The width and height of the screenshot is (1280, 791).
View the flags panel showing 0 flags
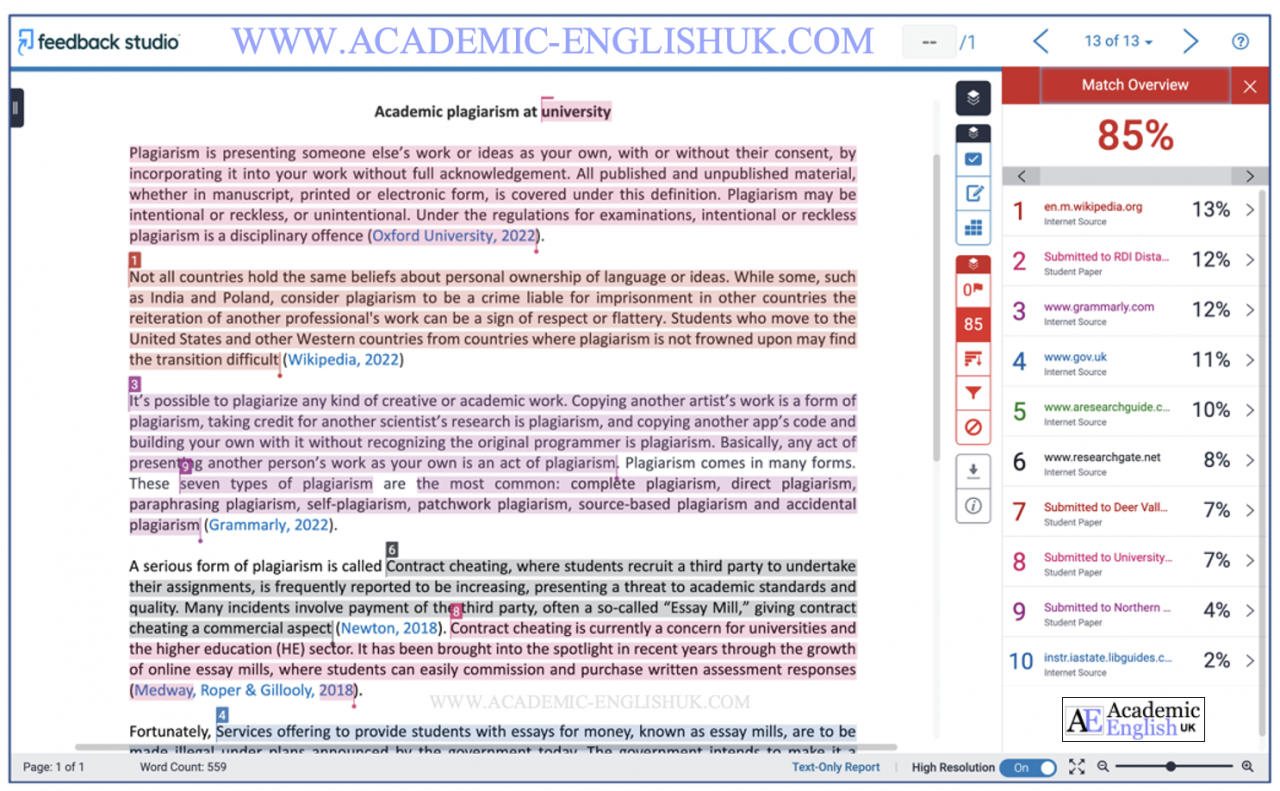click(x=973, y=289)
